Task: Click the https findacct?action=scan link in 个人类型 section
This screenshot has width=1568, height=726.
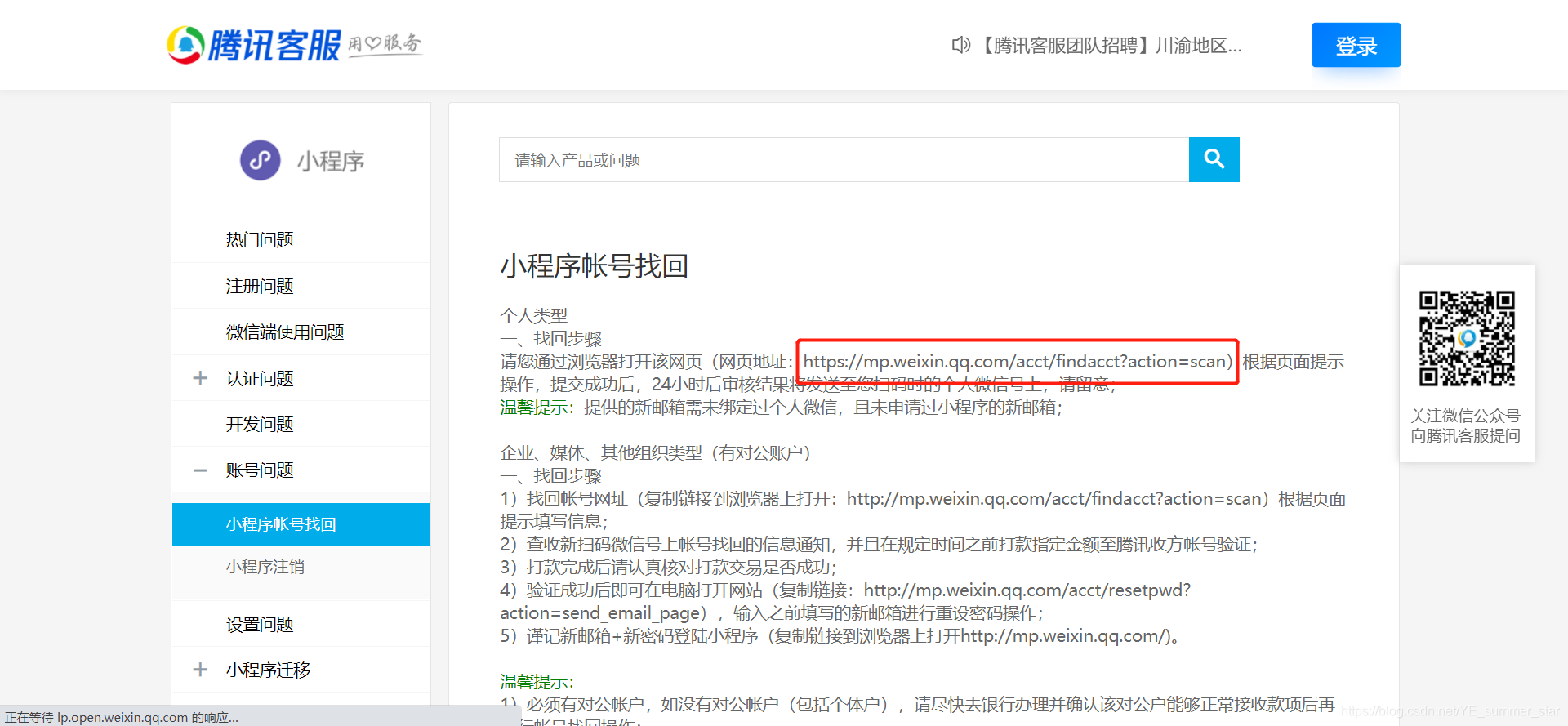Action: pyautogui.click(x=1016, y=362)
